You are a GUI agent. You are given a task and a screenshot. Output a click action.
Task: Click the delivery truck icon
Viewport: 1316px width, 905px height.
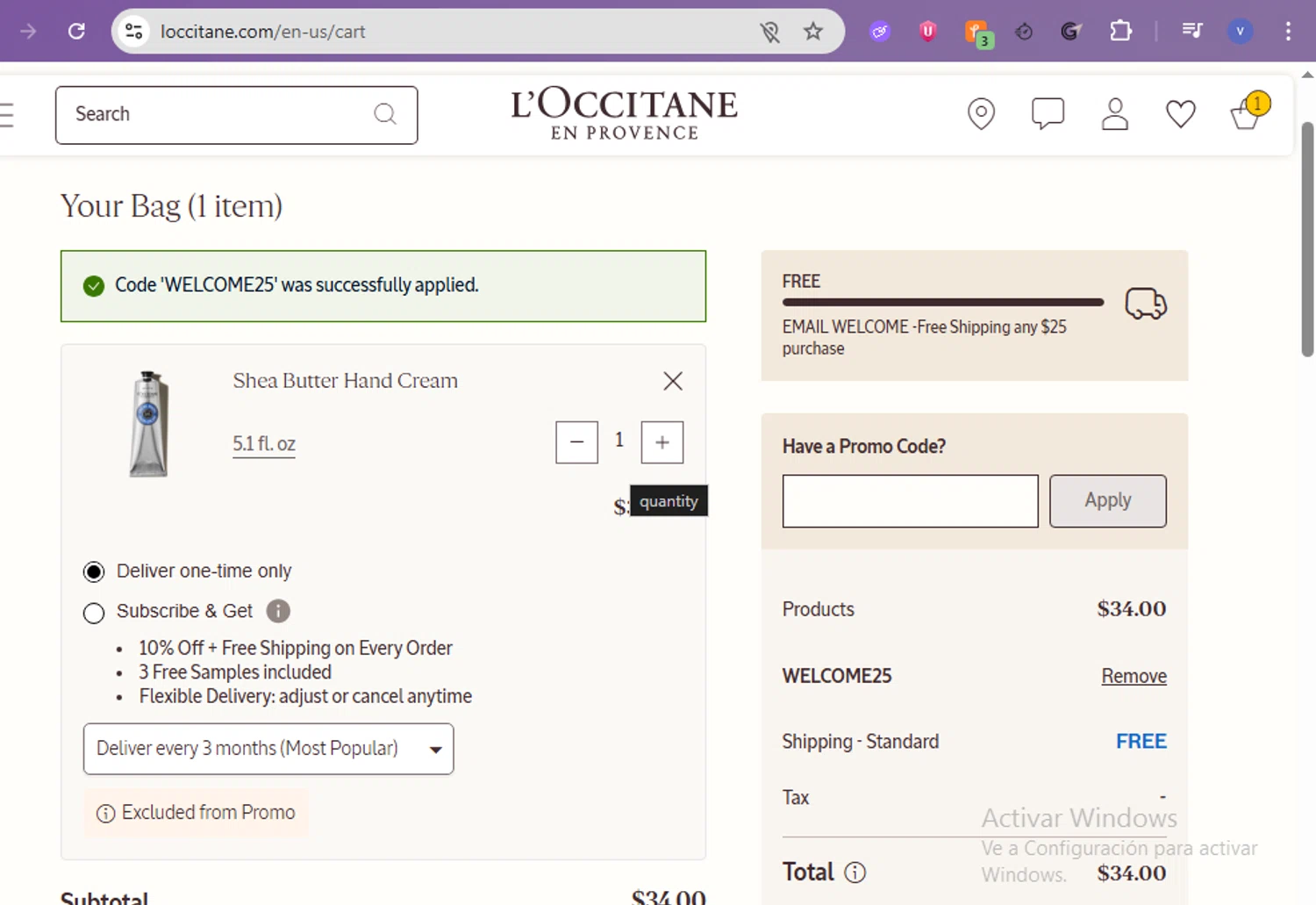point(1146,304)
